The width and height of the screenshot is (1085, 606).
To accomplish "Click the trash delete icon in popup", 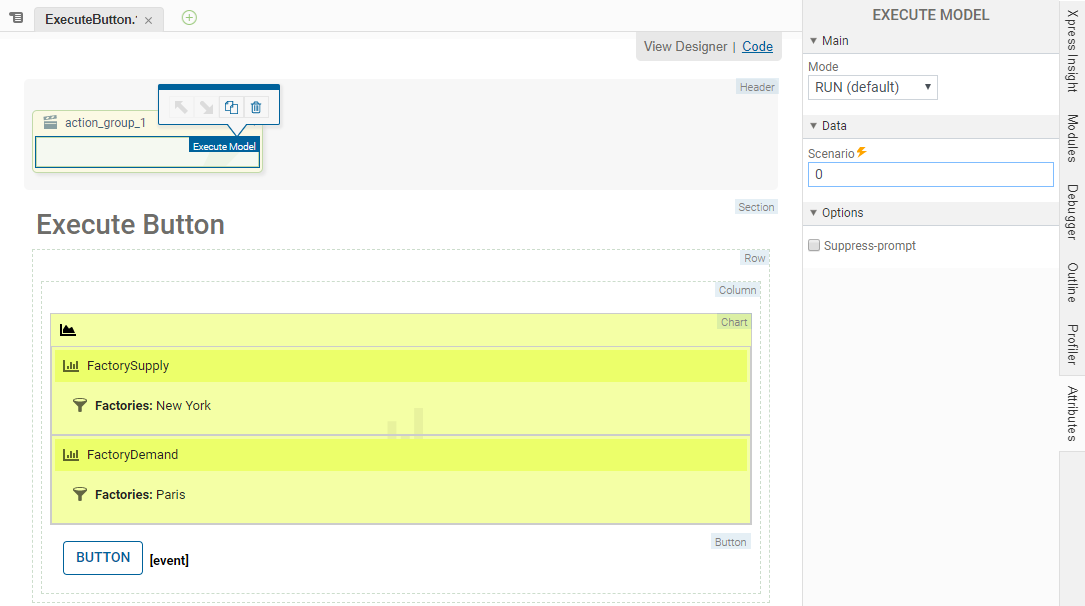I will pos(256,108).
